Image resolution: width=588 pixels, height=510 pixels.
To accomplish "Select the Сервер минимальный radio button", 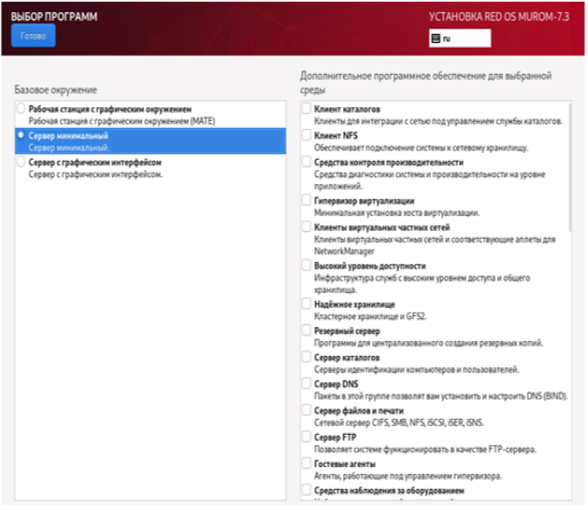I will [x=21, y=135].
